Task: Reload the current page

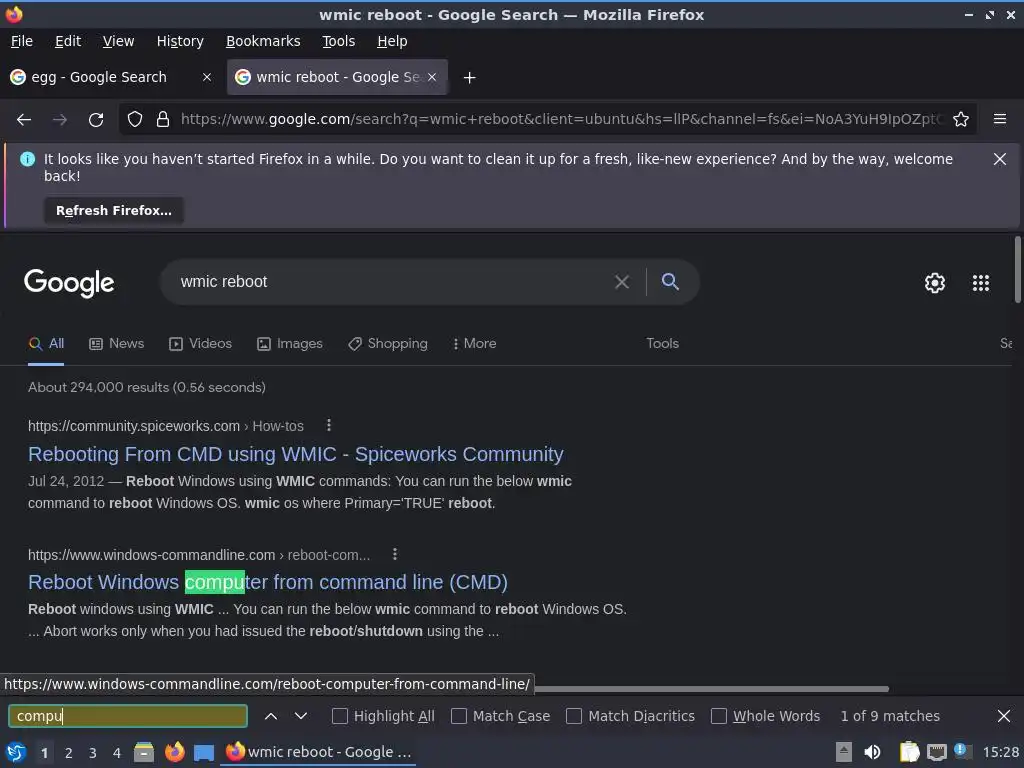Action: (x=96, y=120)
